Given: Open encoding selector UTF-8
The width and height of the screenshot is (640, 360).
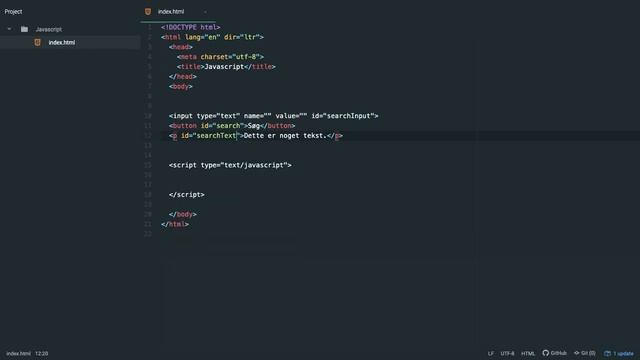Looking at the screenshot, I should tap(507, 353).
